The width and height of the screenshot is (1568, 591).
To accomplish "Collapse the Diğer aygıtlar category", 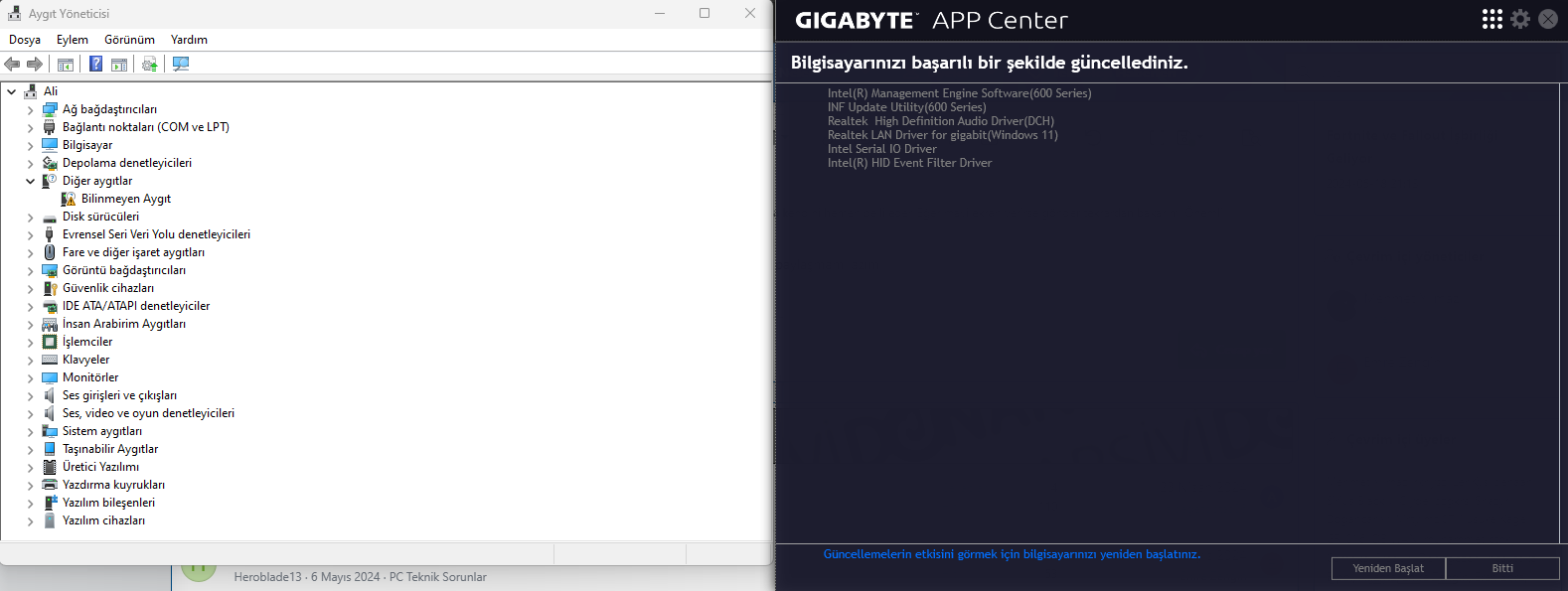I will click(30, 181).
